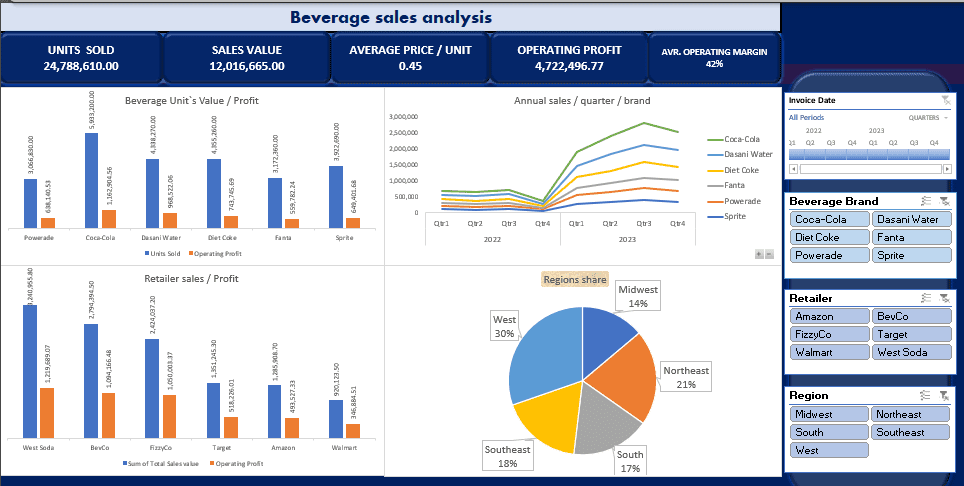Open the QUARTERS time level dropdown
The image size is (964, 486).
[x=928, y=117]
